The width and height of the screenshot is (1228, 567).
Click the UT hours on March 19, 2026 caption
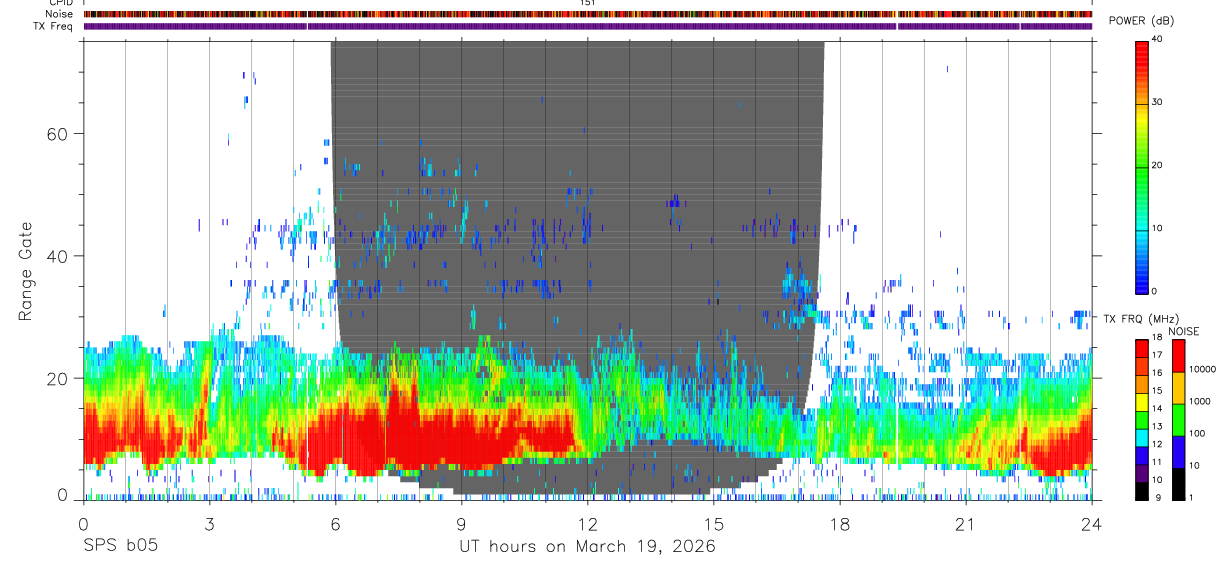tap(587, 547)
